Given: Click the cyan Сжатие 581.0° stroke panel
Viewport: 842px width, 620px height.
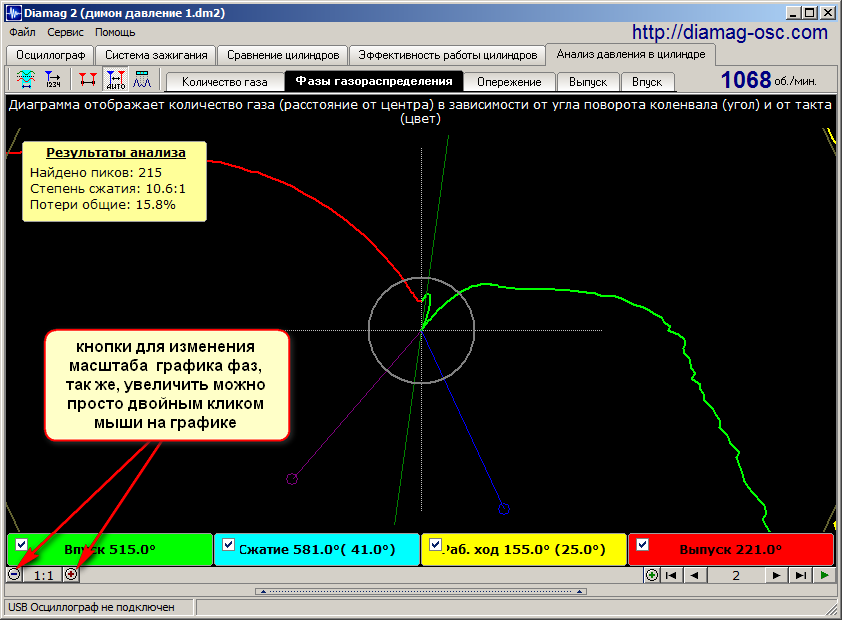Looking at the screenshot, I should tap(317, 550).
